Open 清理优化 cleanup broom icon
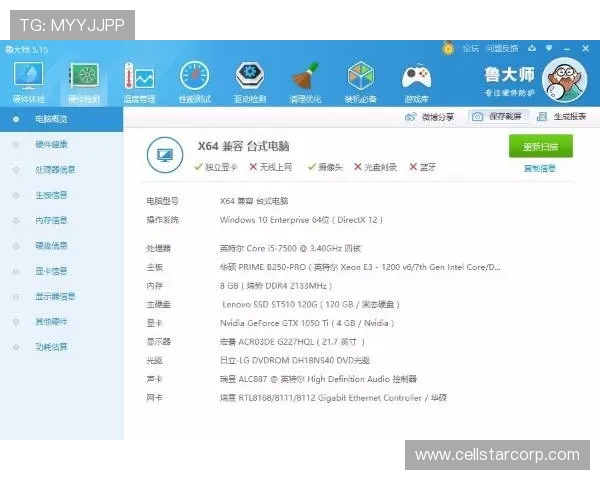 point(305,83)
